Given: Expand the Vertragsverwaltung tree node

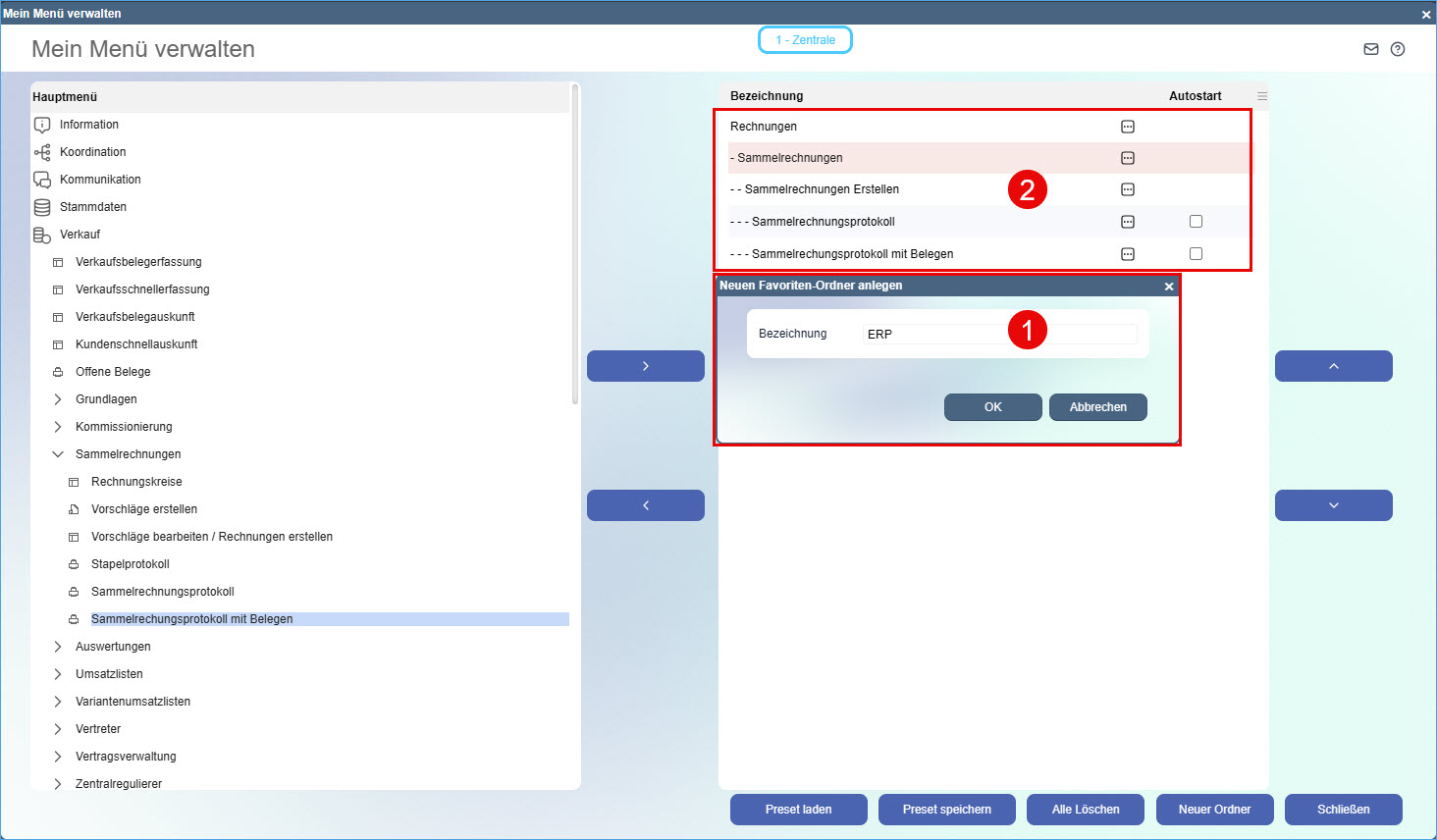Looking at the screenshot, I should click(x=58, y=757).
